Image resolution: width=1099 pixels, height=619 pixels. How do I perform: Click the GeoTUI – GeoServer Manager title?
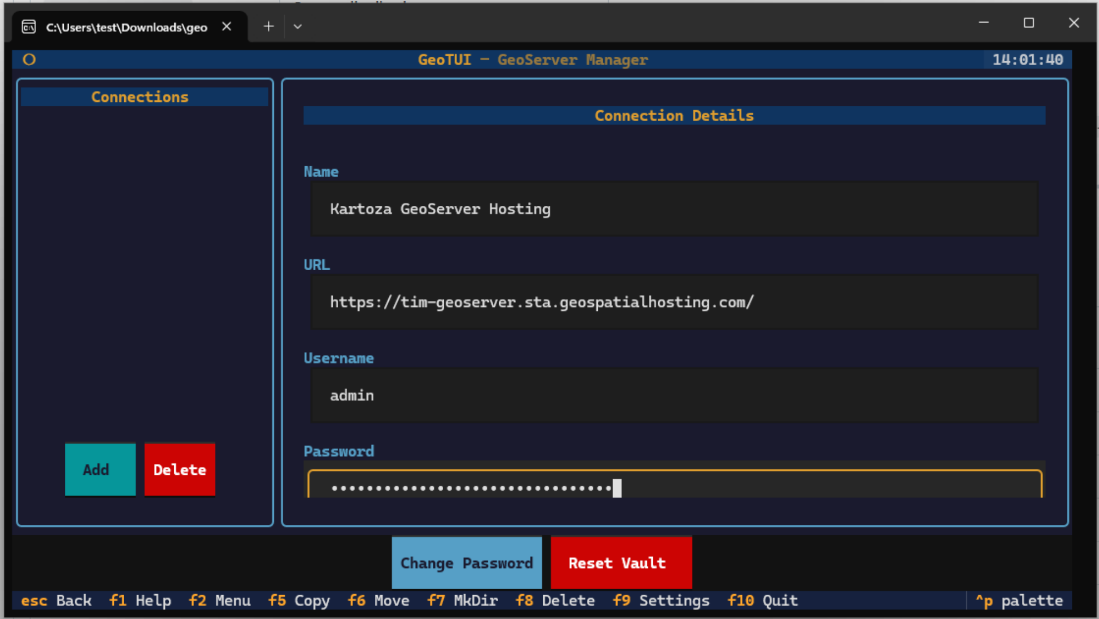click(533, 60)
